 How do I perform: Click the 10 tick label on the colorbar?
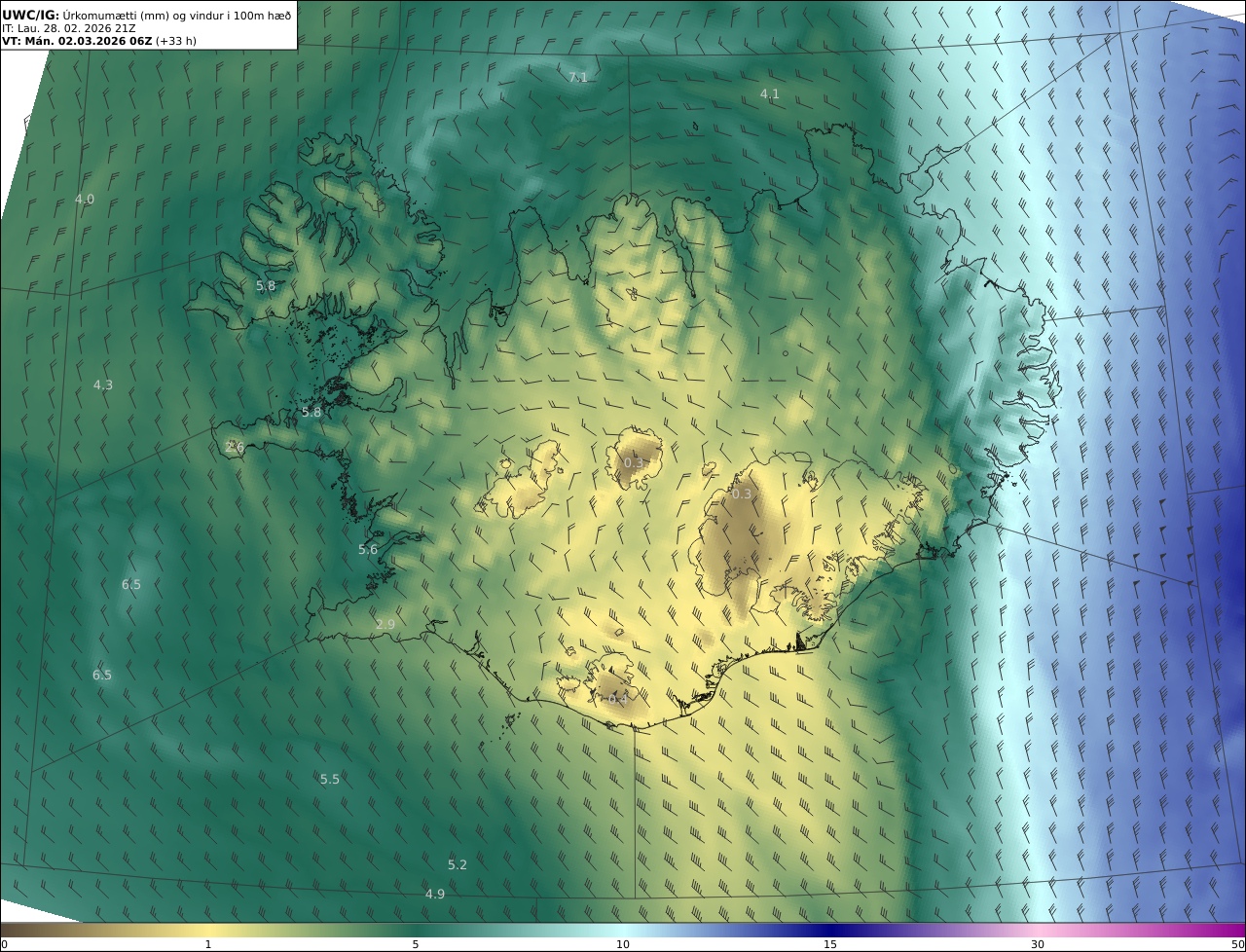coord(623,944)
